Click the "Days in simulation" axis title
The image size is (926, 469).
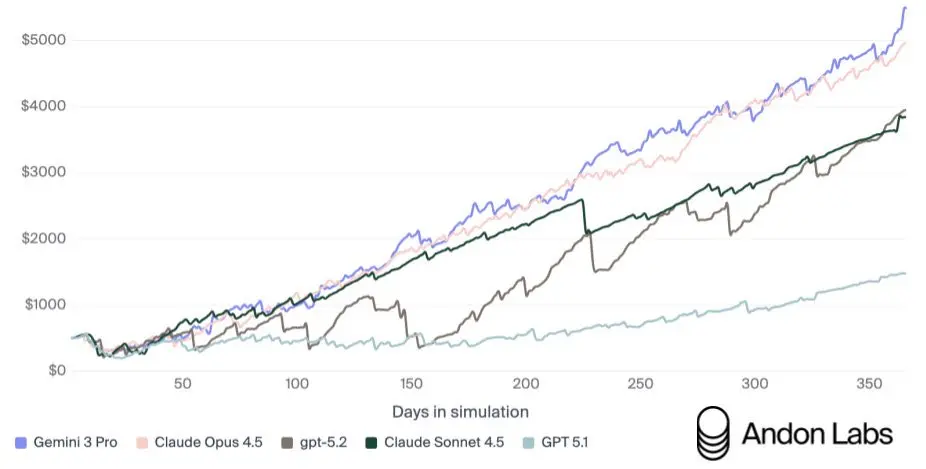click(x=462, y=411)
